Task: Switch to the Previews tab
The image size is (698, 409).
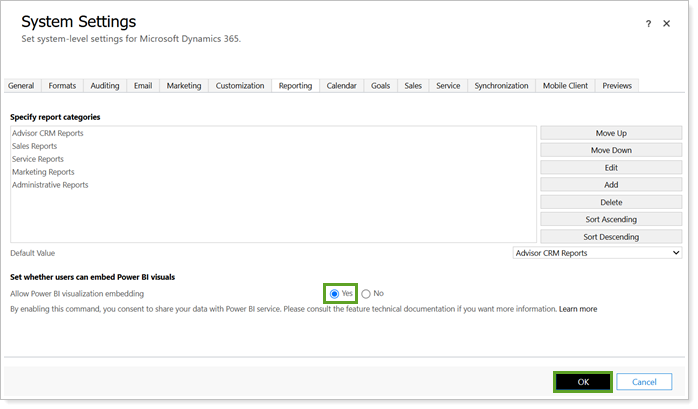Action: [617, 86]
